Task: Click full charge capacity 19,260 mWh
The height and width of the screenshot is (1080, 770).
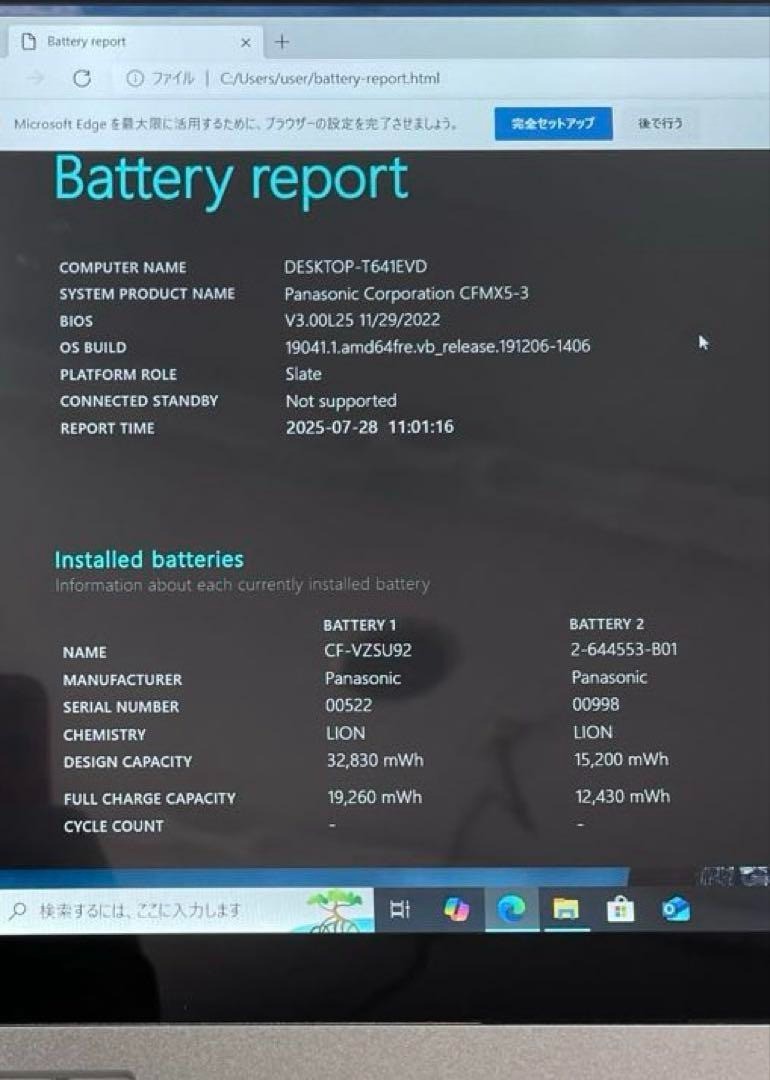Action: pos(375,798)
